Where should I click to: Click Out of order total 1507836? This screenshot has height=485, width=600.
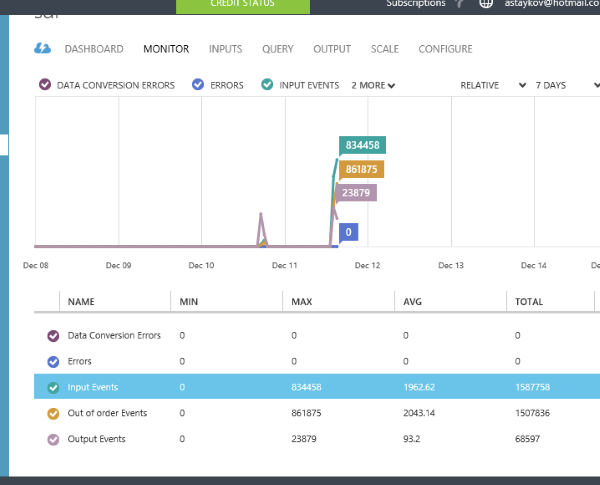(532, 413)
